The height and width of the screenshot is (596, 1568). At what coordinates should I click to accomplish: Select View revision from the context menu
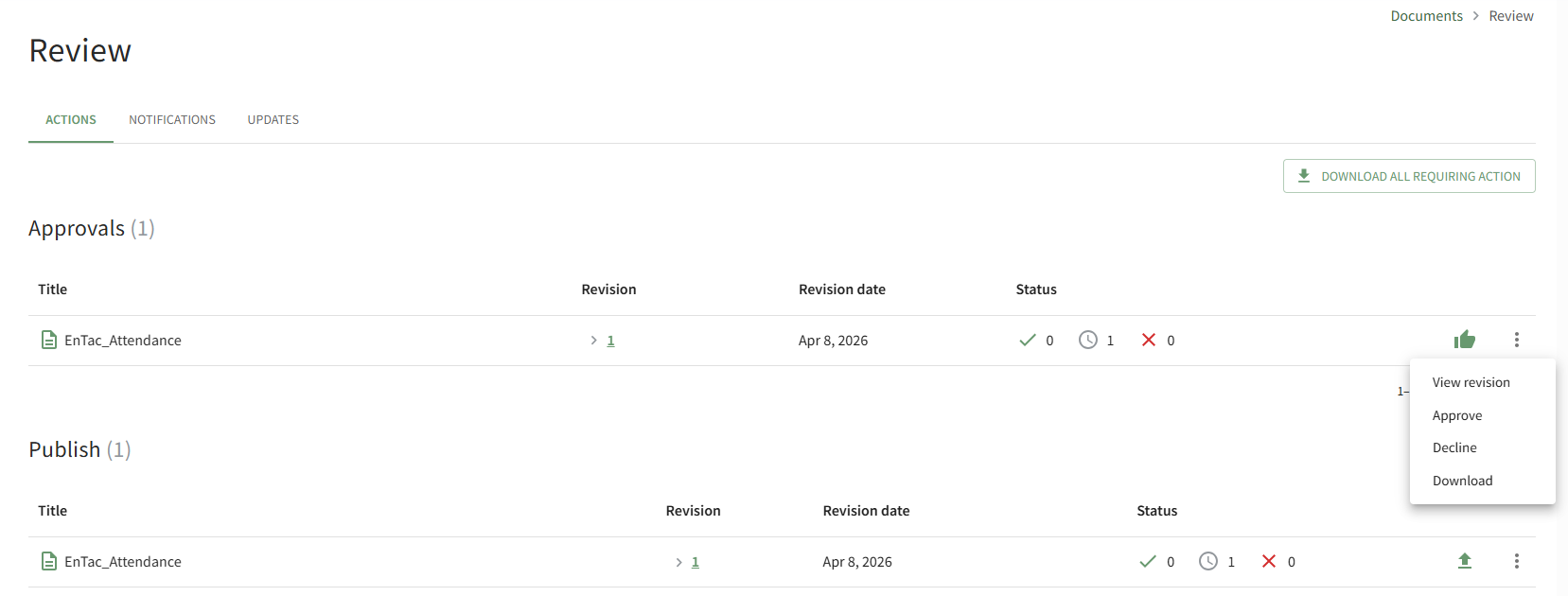point(1471,382)
